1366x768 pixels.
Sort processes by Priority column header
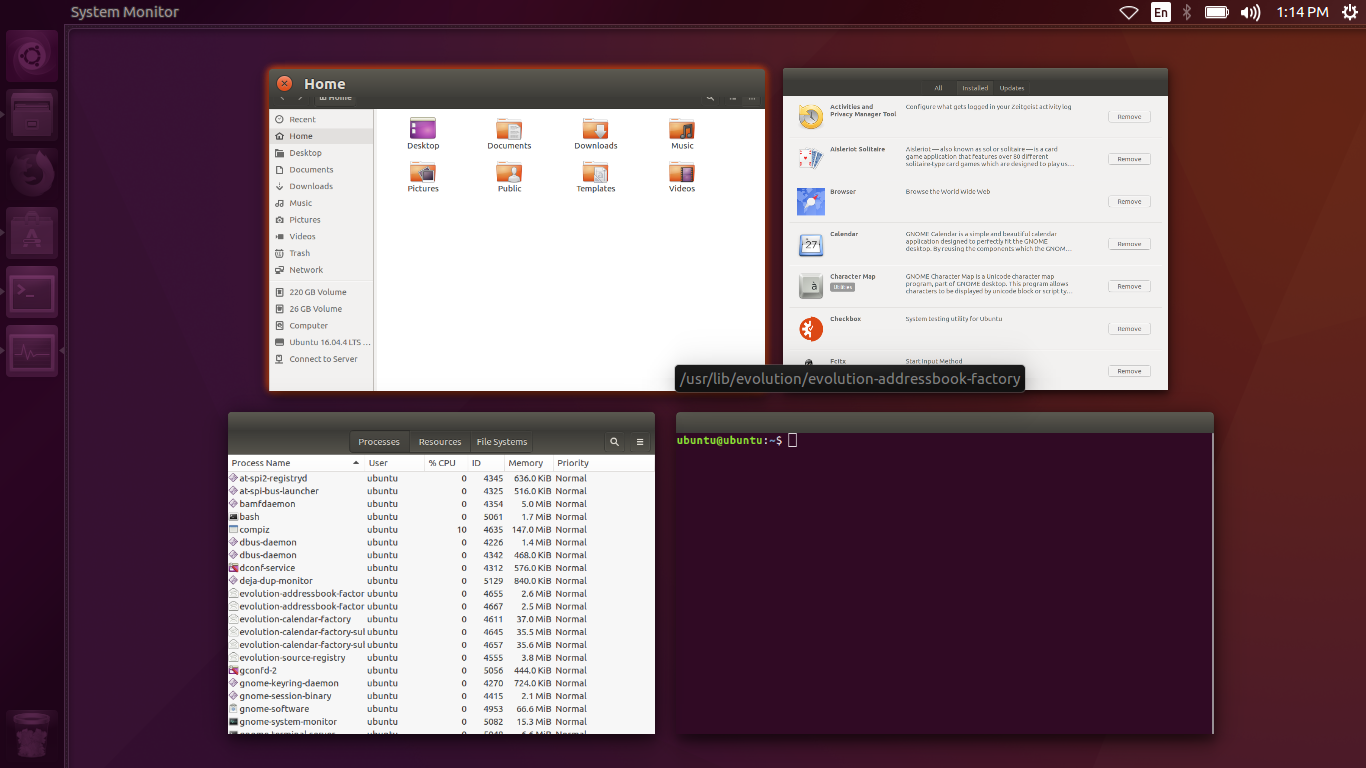tap(604, 463)
